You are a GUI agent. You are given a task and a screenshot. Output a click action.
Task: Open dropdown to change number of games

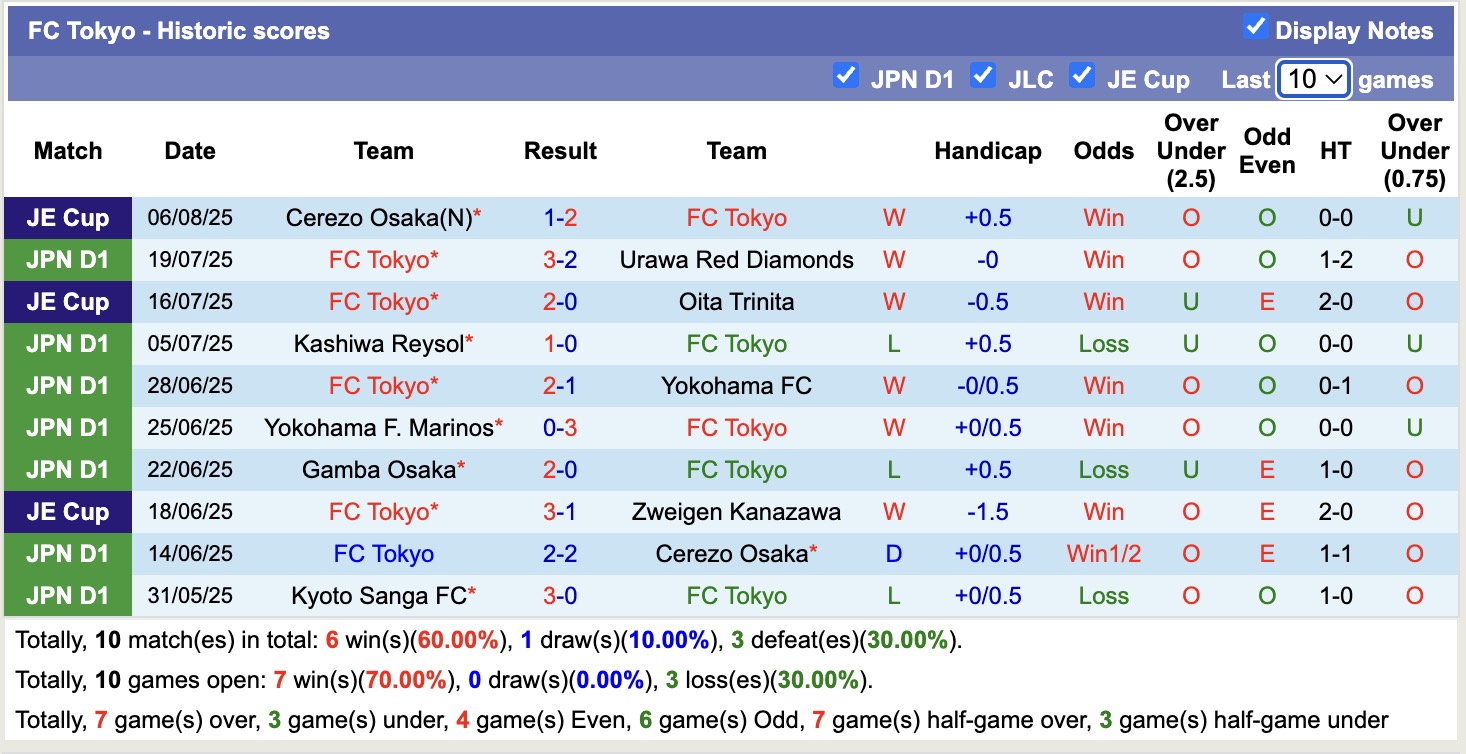coord(1313,78)
